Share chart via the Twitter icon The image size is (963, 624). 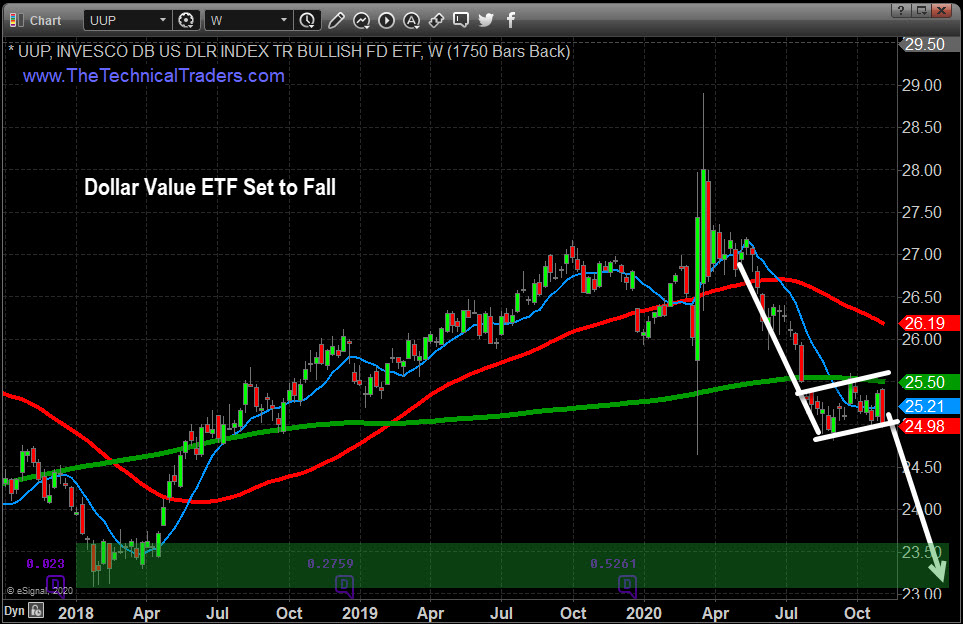click(x=486, y=20)
